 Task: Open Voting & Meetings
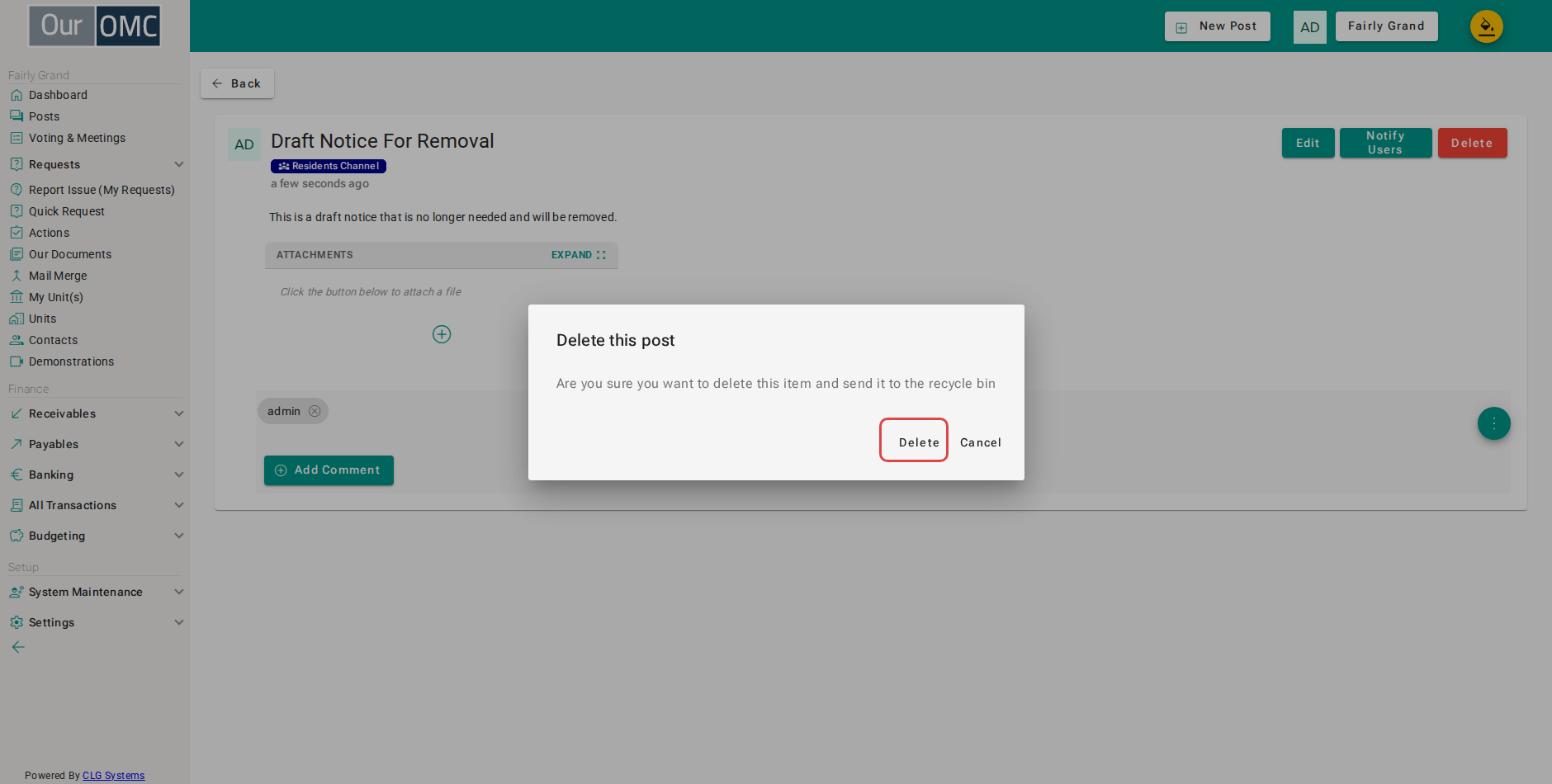pos(77,138)
